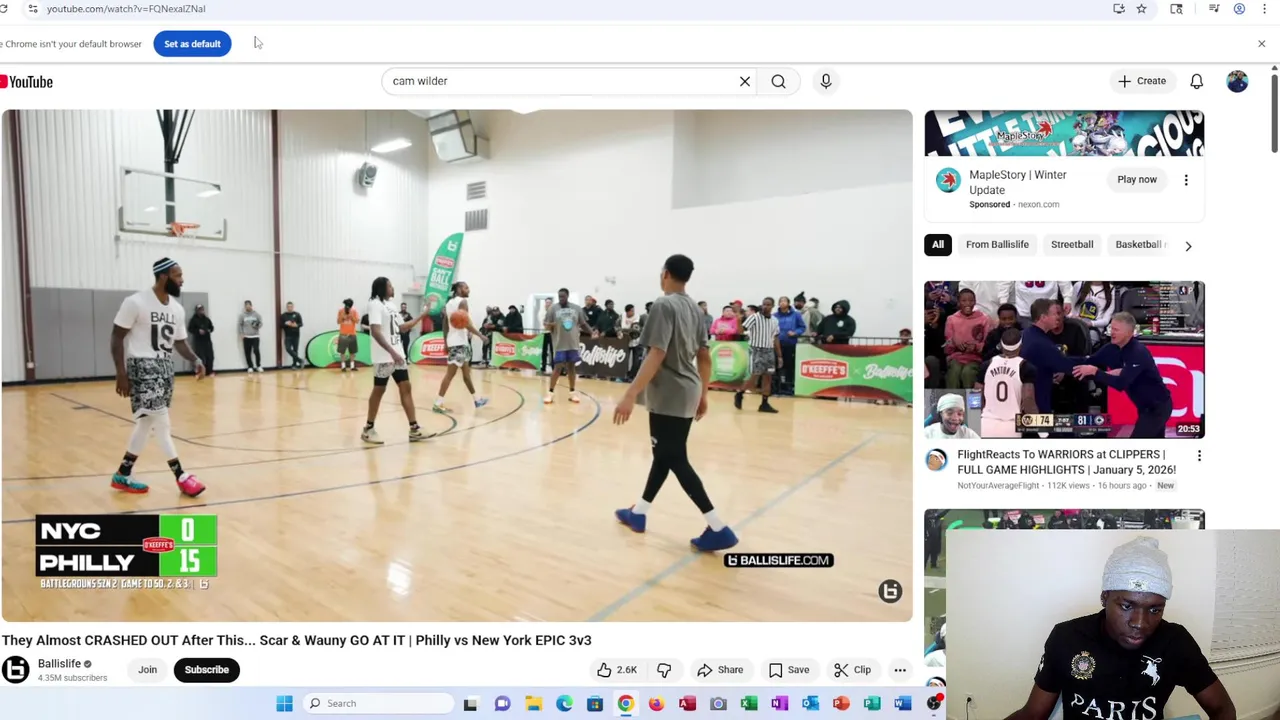Bookmark this page with star
Image resolution: width=1280 pixels, height=720 pixels.
1141,9
